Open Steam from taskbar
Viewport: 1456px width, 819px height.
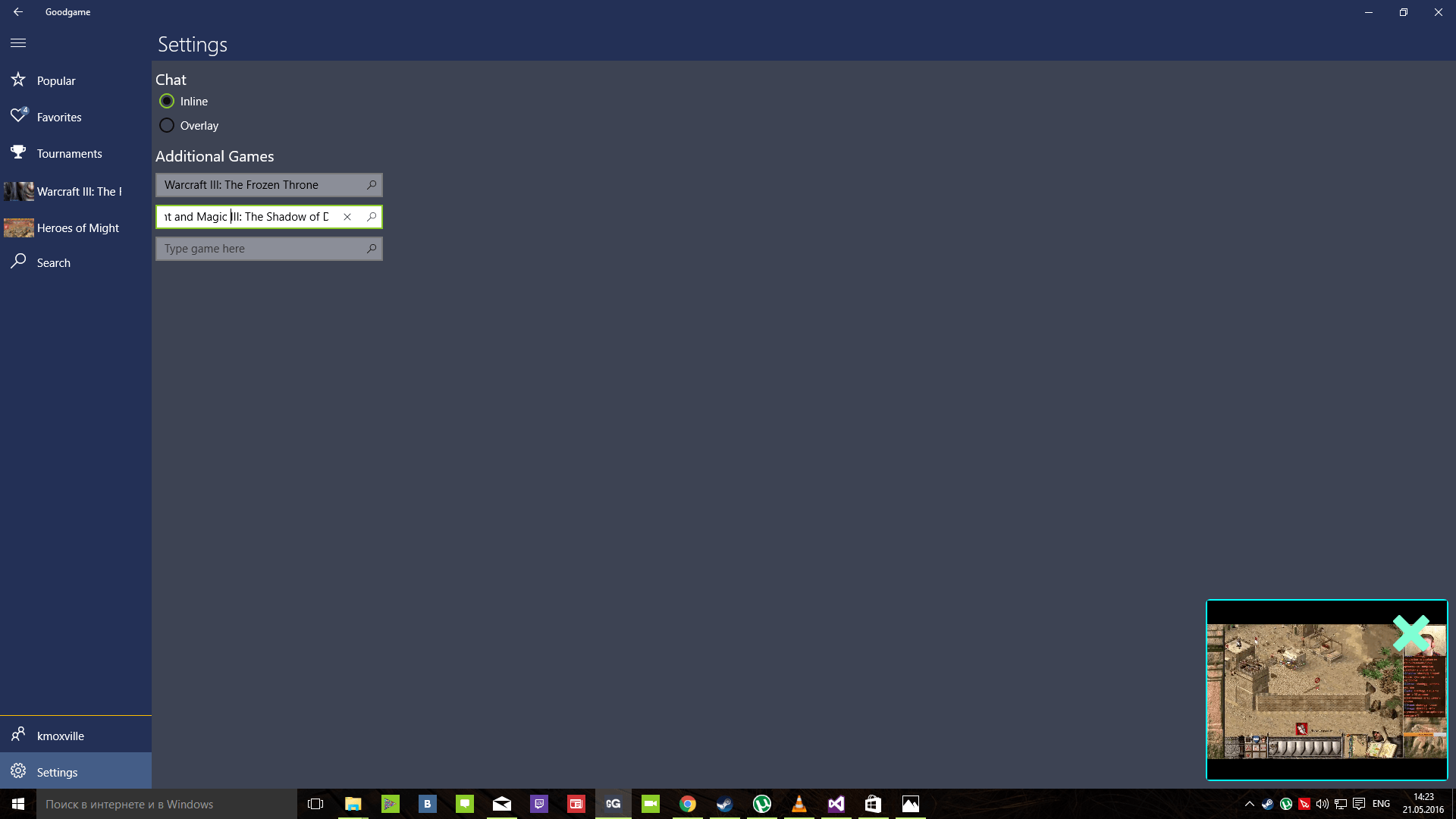click(x=725, y=804)
